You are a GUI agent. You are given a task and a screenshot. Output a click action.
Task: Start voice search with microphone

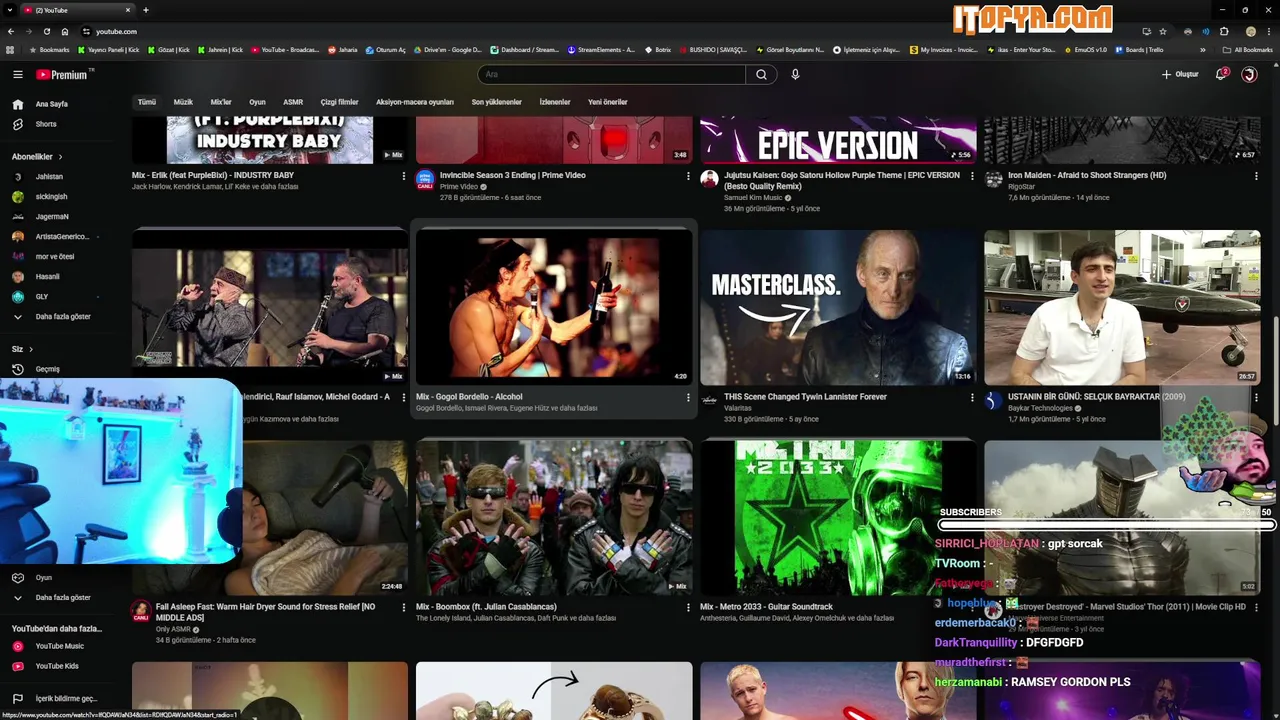coord(795,74)
